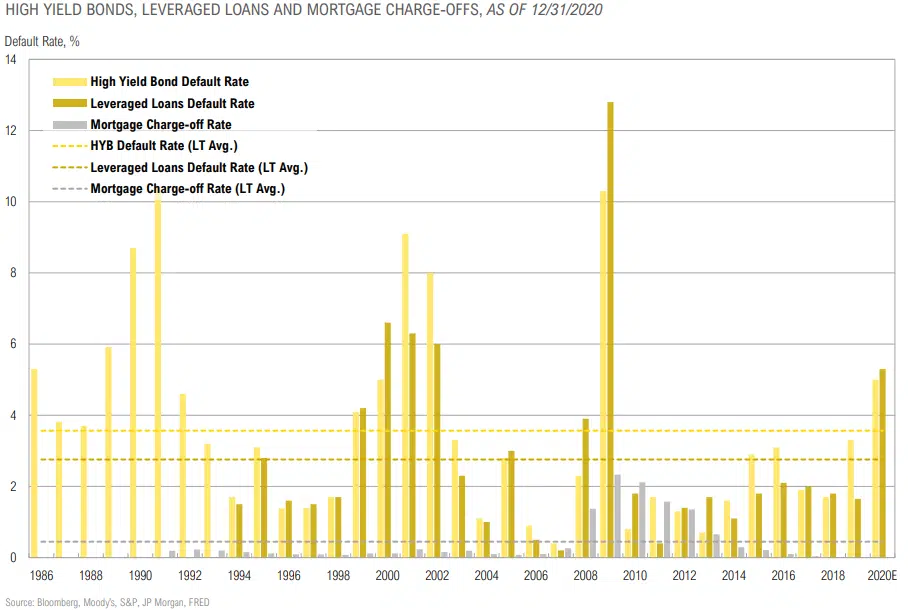This screenshot has width=908, height=610.
Task: Click the 2008 label on the x-axis
Action: click(x=585, y=577)
